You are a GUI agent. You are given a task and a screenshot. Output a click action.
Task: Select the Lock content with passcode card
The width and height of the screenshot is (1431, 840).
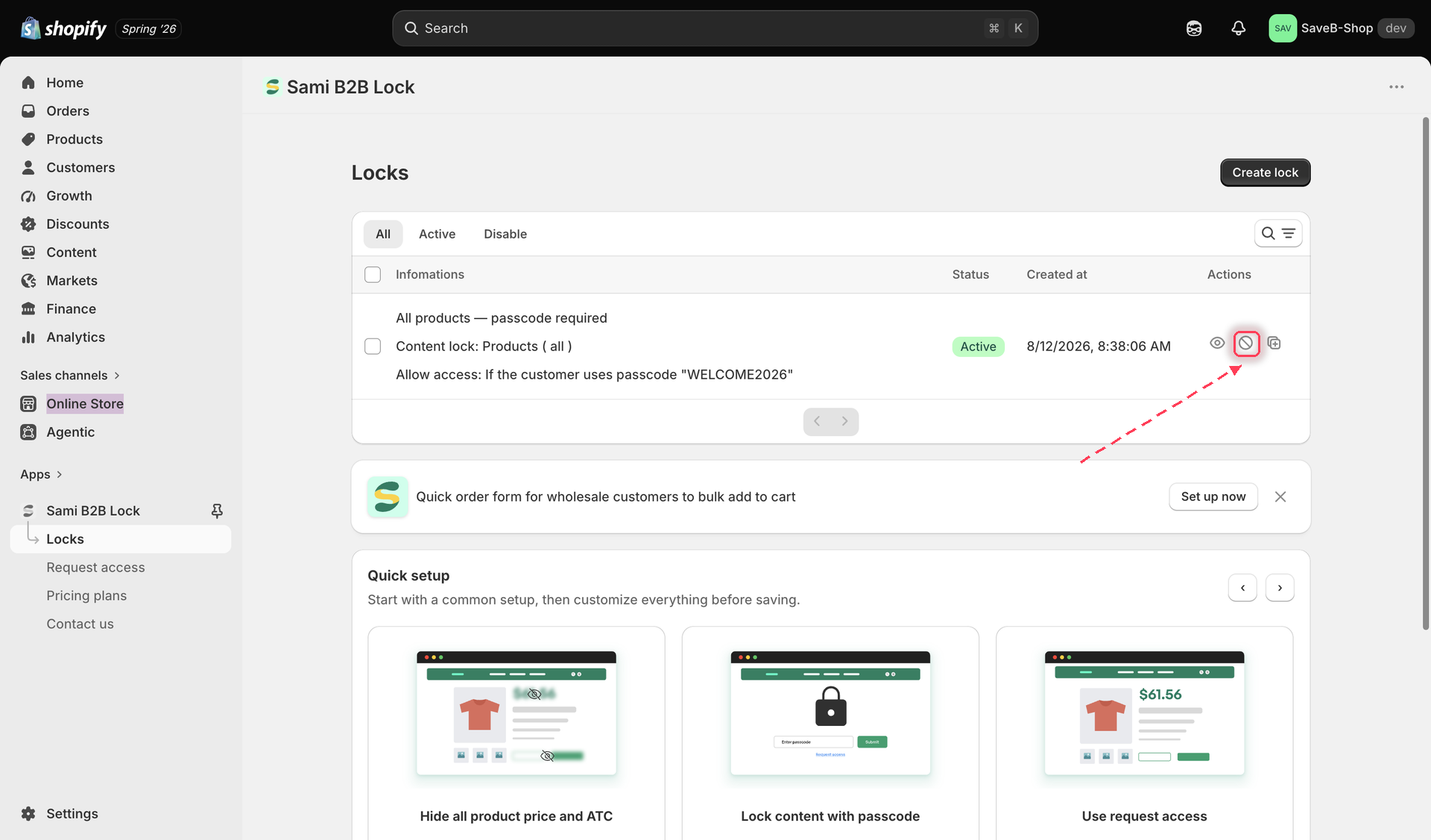[830, 734]
